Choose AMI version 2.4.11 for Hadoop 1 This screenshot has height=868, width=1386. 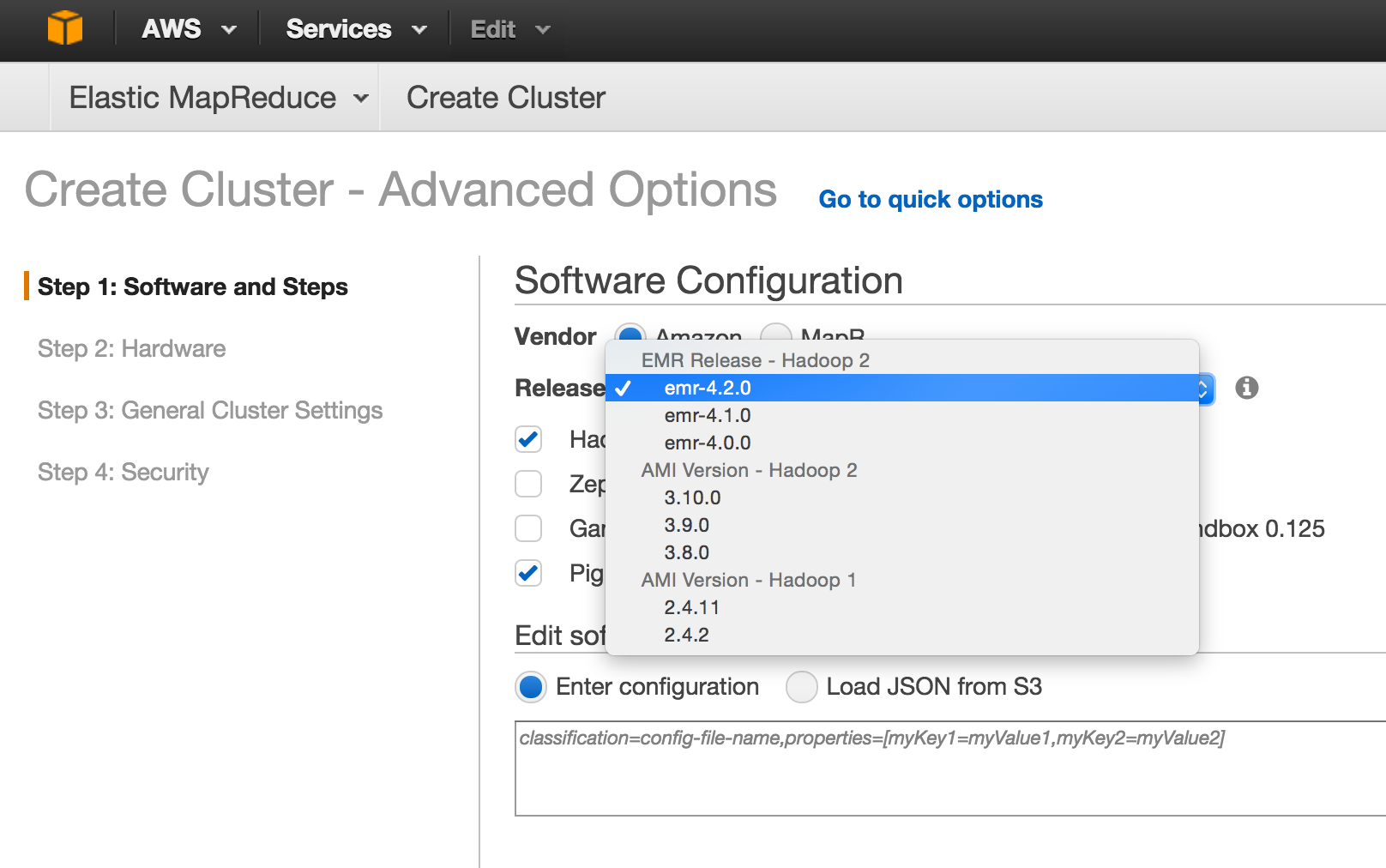click(691, 607)
